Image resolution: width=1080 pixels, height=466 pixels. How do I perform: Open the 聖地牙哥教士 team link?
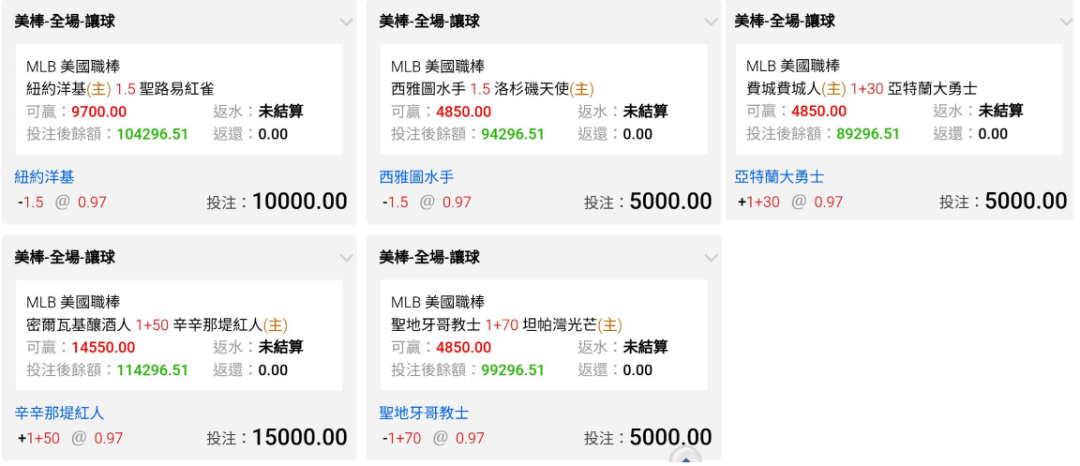tap(424, 413)
